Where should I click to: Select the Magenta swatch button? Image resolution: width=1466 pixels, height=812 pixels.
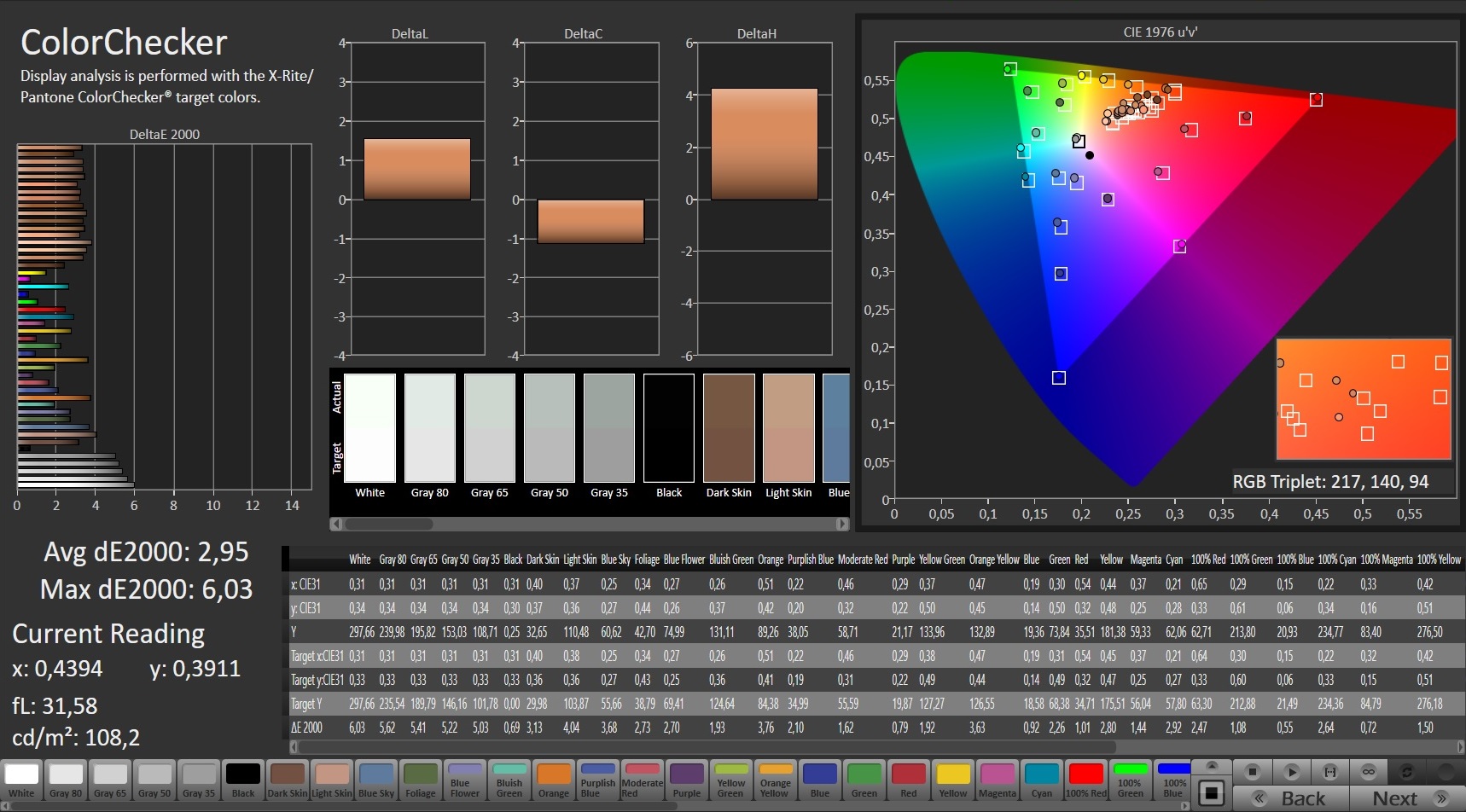tap(998, 780)
